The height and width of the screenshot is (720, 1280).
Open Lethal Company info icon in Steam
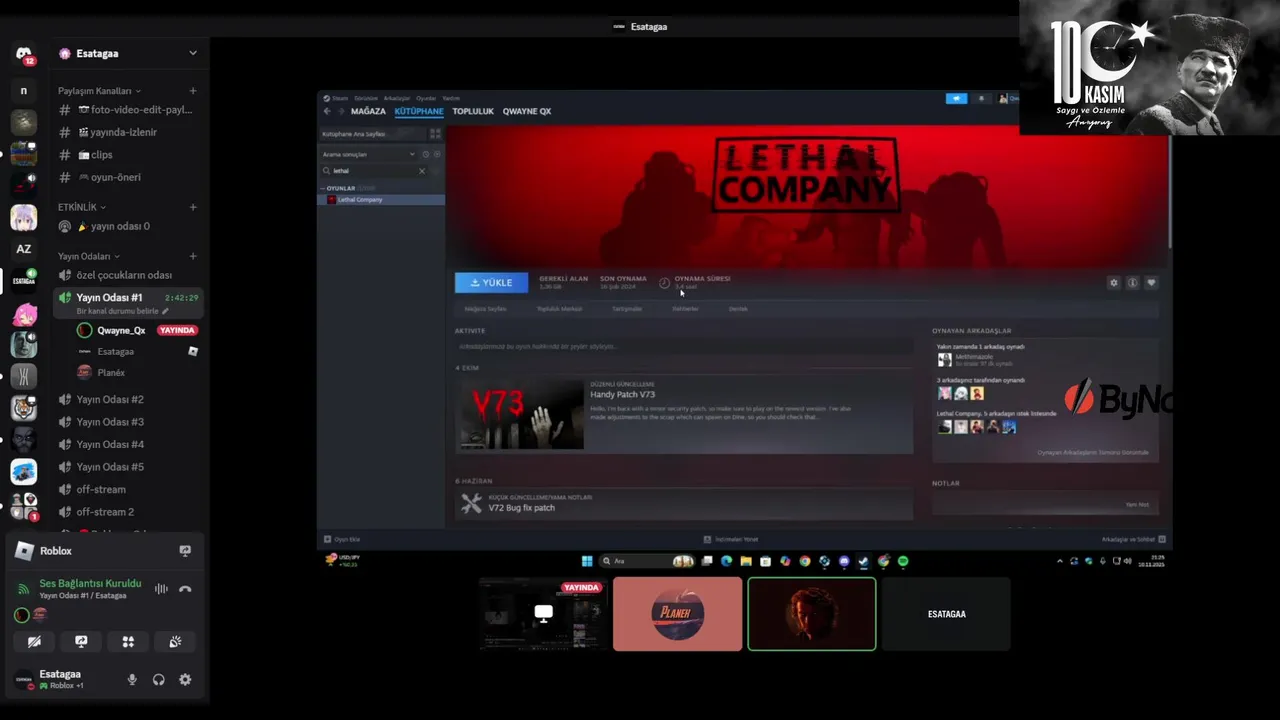pyautogui.click(x=1132, y=283)
